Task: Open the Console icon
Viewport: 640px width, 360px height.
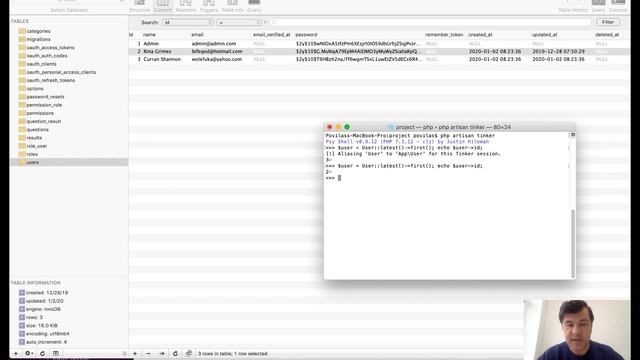Action: click(618, 6)
